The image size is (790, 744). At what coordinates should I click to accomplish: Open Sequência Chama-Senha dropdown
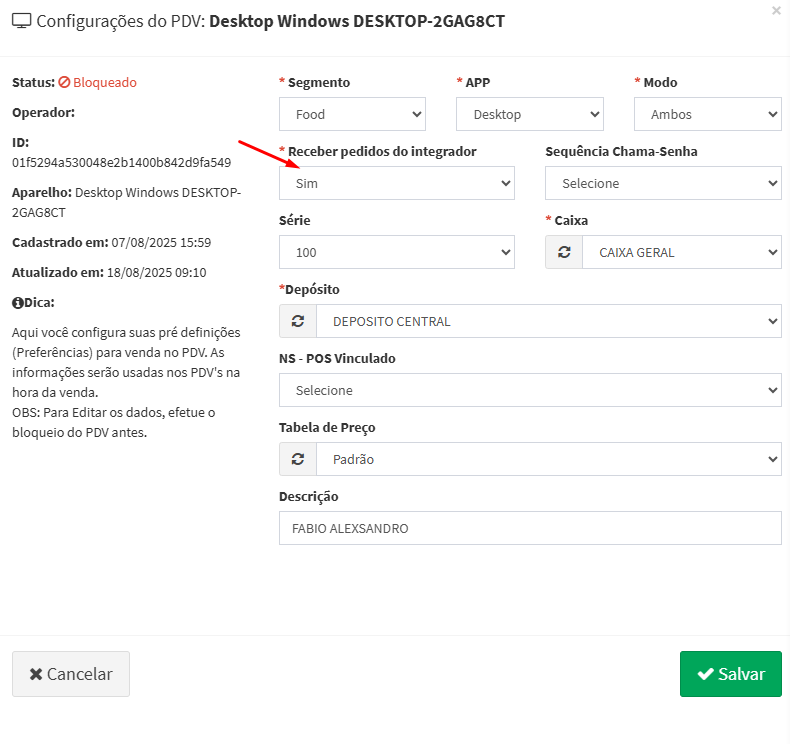pyautogui.click(x=662, y=184)
